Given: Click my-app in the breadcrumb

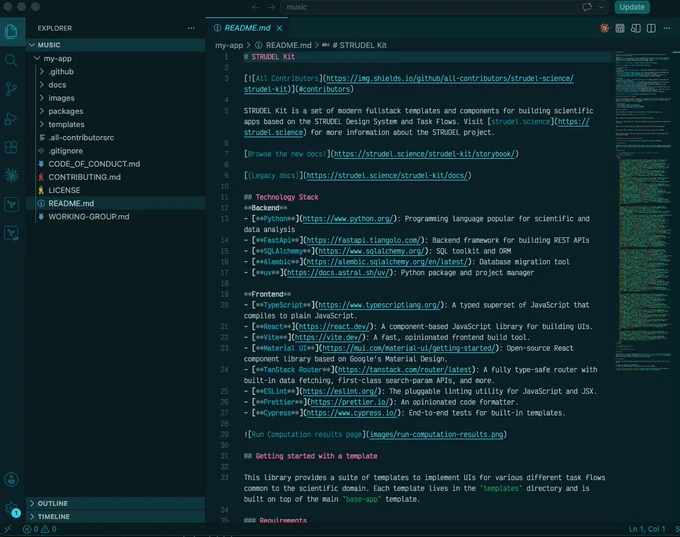Looking at the screenshot, I should tap(229, 45).
